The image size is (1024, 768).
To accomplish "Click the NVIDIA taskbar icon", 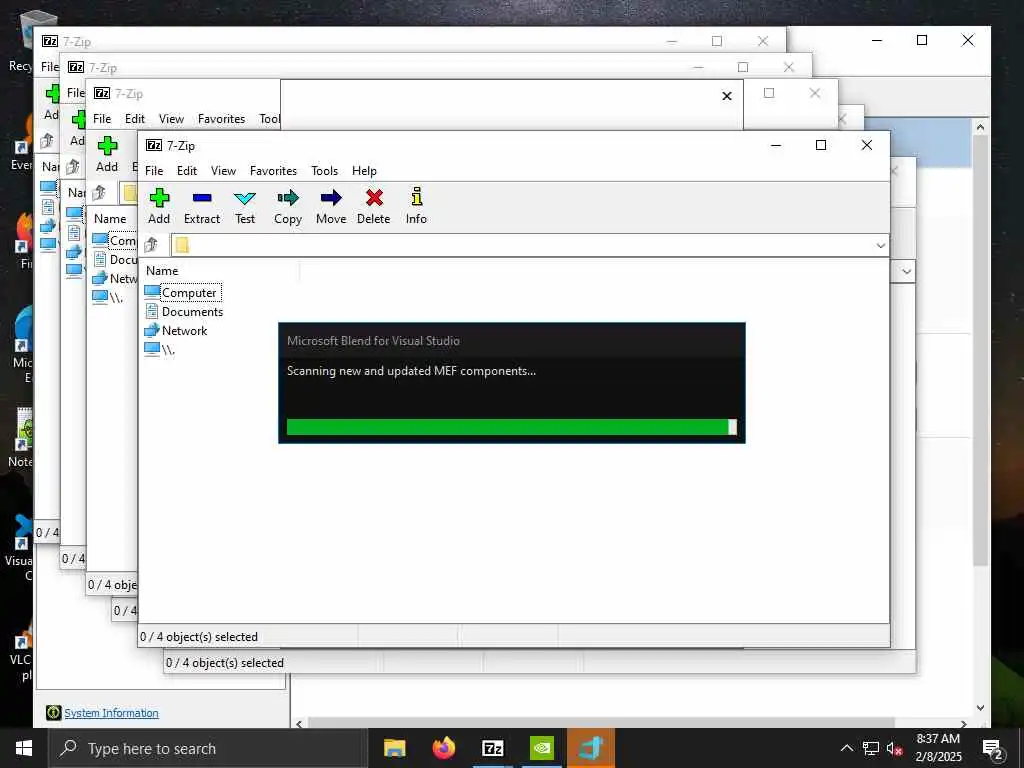I will pos(541,748).
